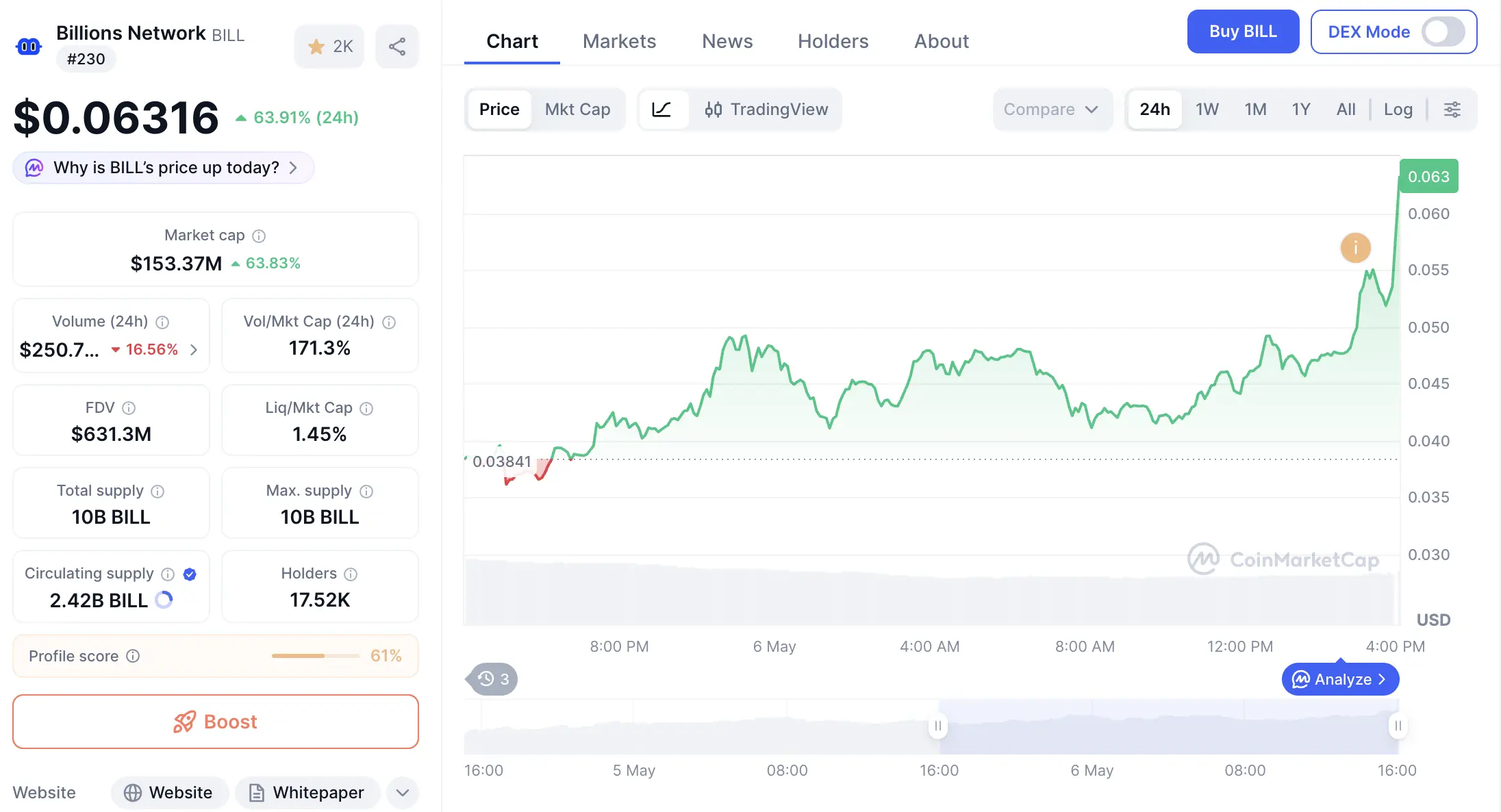Switch chart to Mkt Cap view
1501x812 pixels.
(577, 110)
